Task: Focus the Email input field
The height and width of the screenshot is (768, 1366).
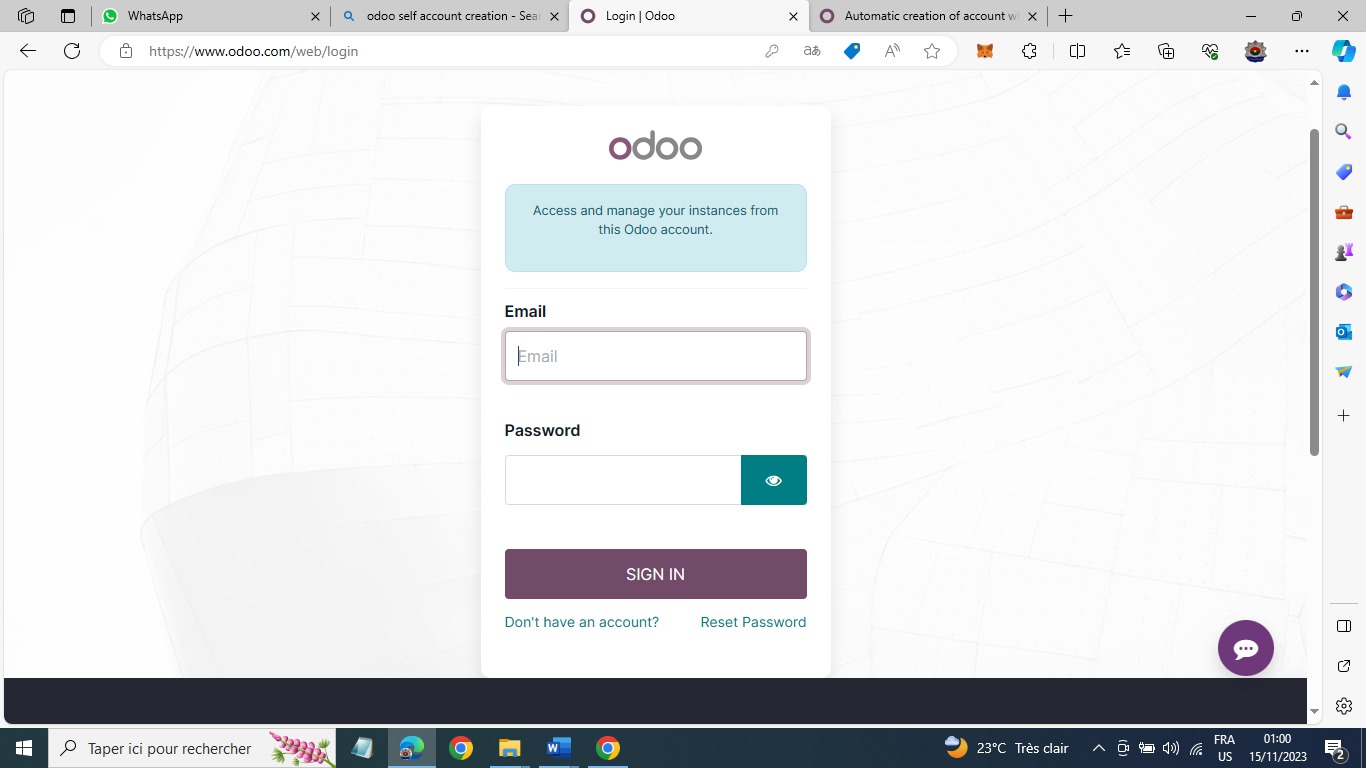Action: [x=656, y=356]
